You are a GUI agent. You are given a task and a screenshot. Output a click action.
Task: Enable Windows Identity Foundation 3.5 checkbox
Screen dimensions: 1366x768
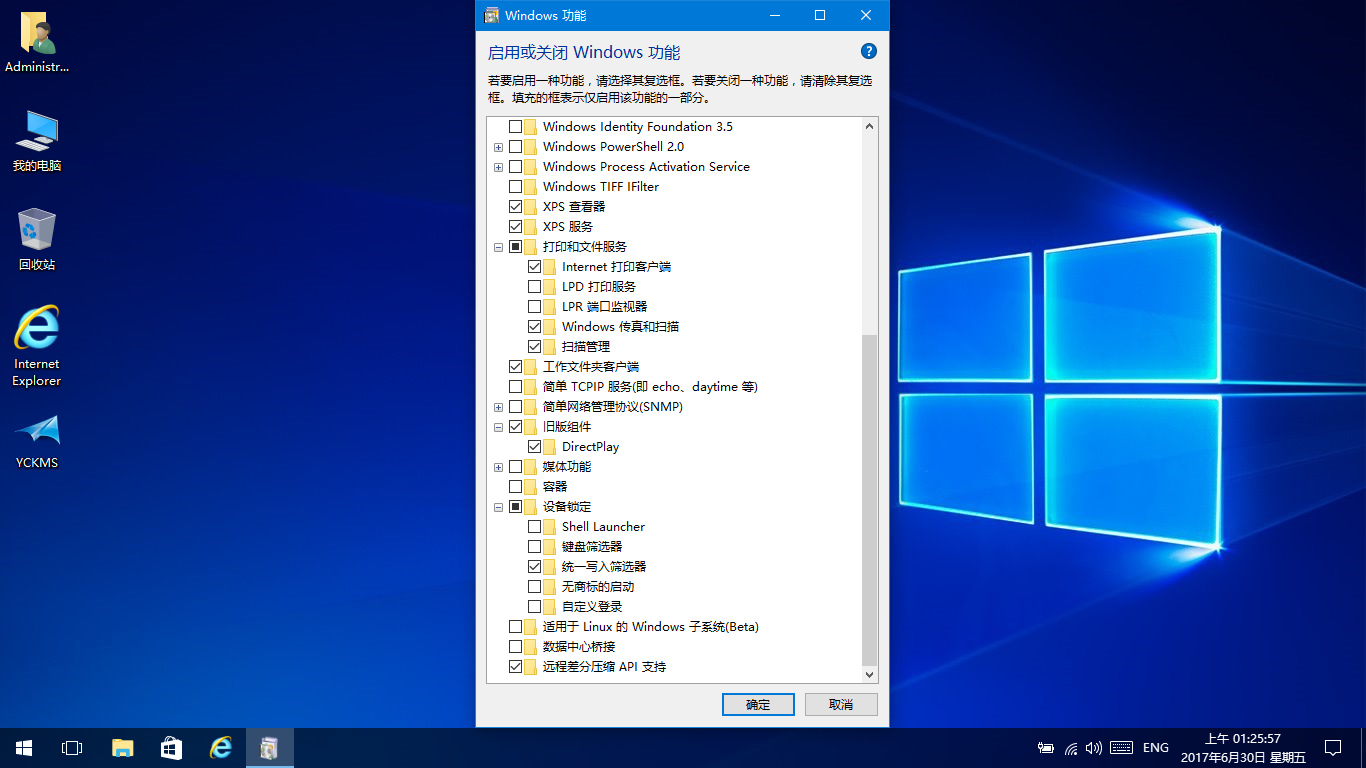coord(516,127)
